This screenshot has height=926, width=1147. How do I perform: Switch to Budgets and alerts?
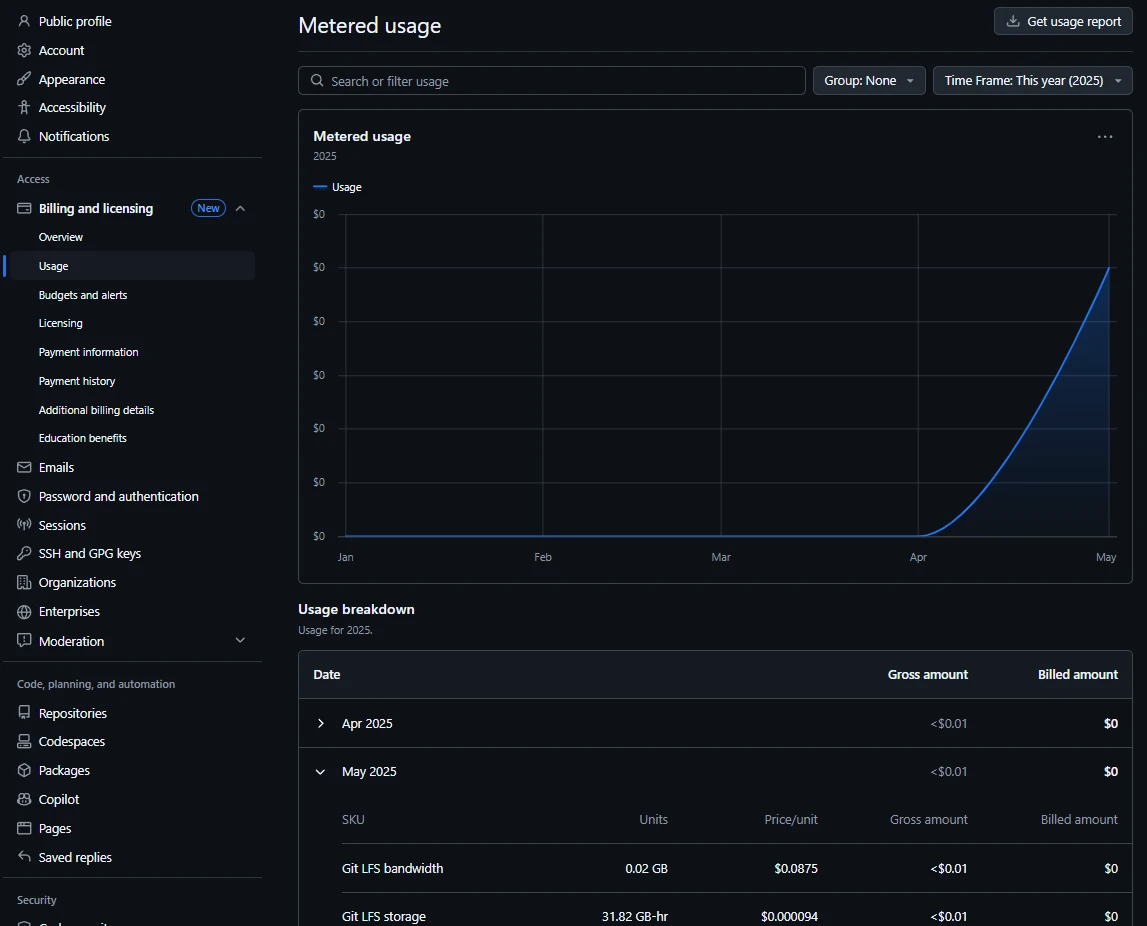click(x=83, y=294)
